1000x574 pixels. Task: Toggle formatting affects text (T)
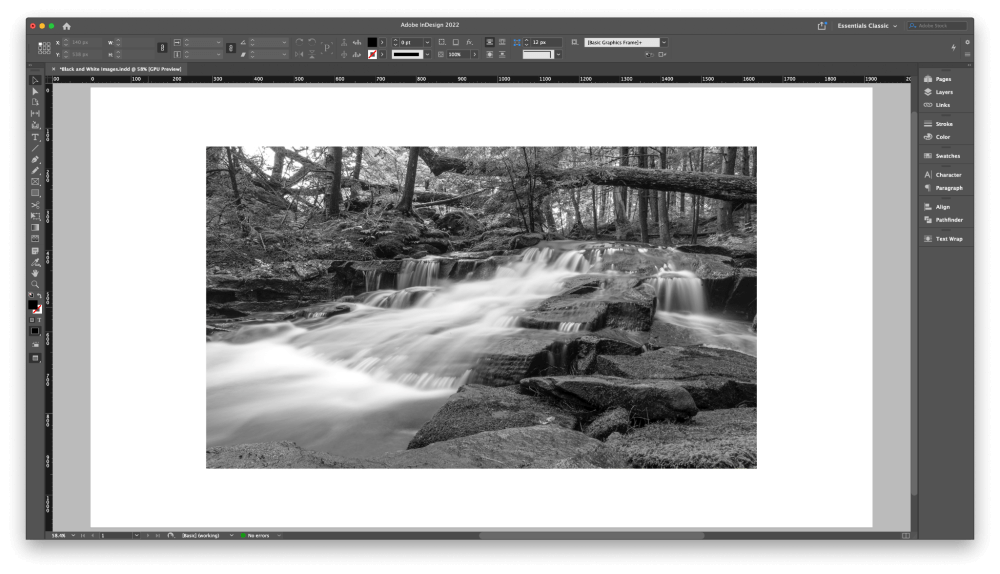[38, 320]
